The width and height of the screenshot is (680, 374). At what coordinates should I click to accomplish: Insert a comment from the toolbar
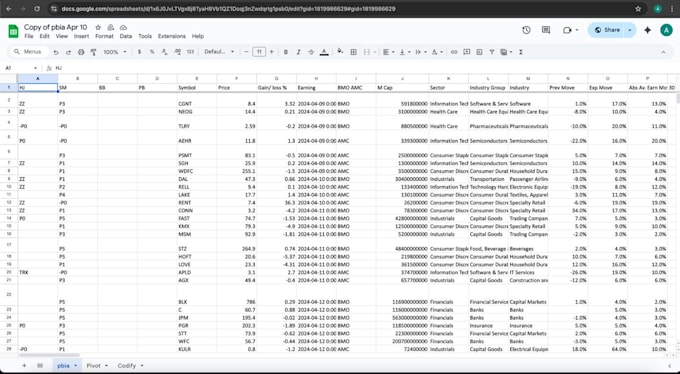click(x=467, y=52)
